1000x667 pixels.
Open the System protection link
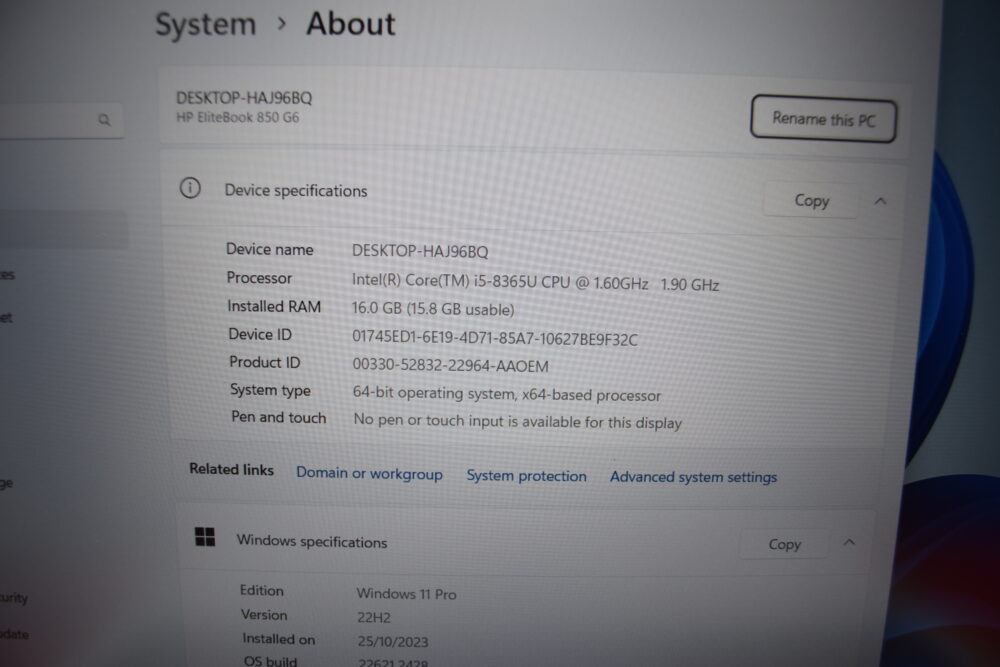point(526,476)
